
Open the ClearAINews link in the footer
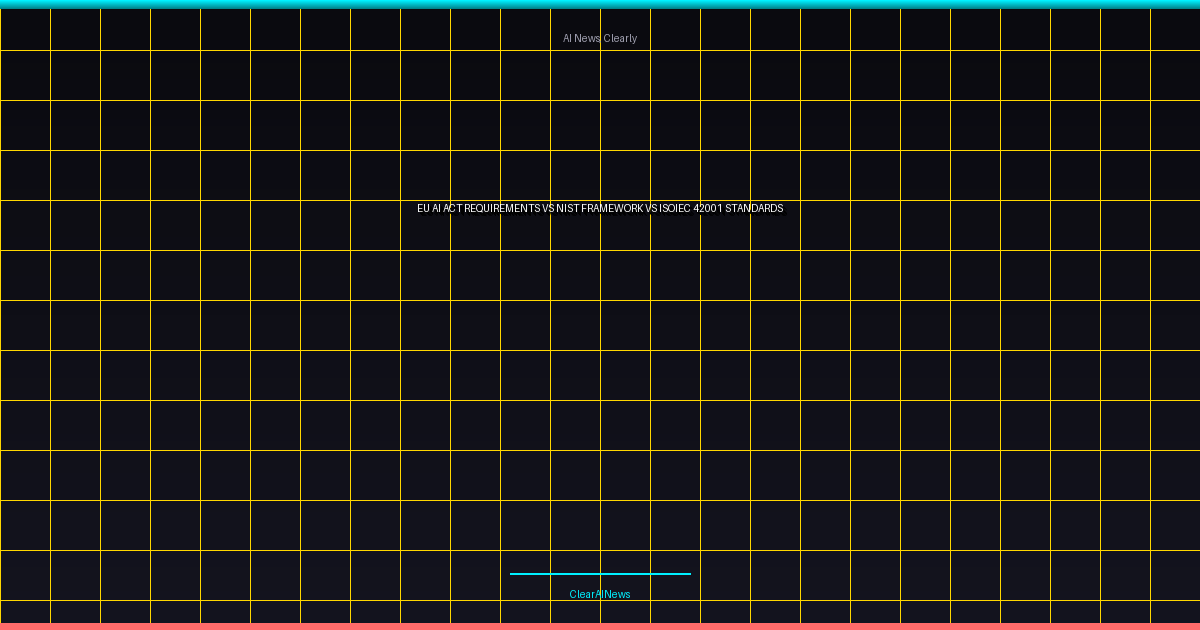point(600,594)
